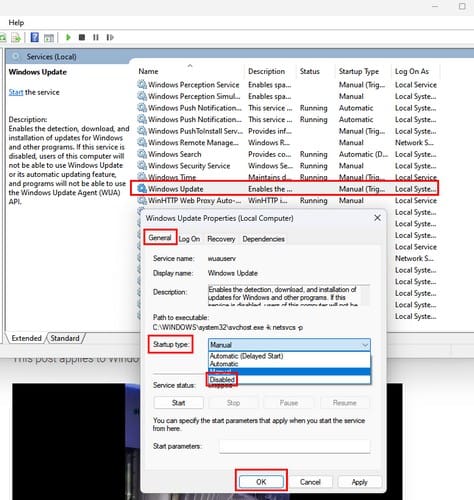Click the Services (Local) pane header

51,57
